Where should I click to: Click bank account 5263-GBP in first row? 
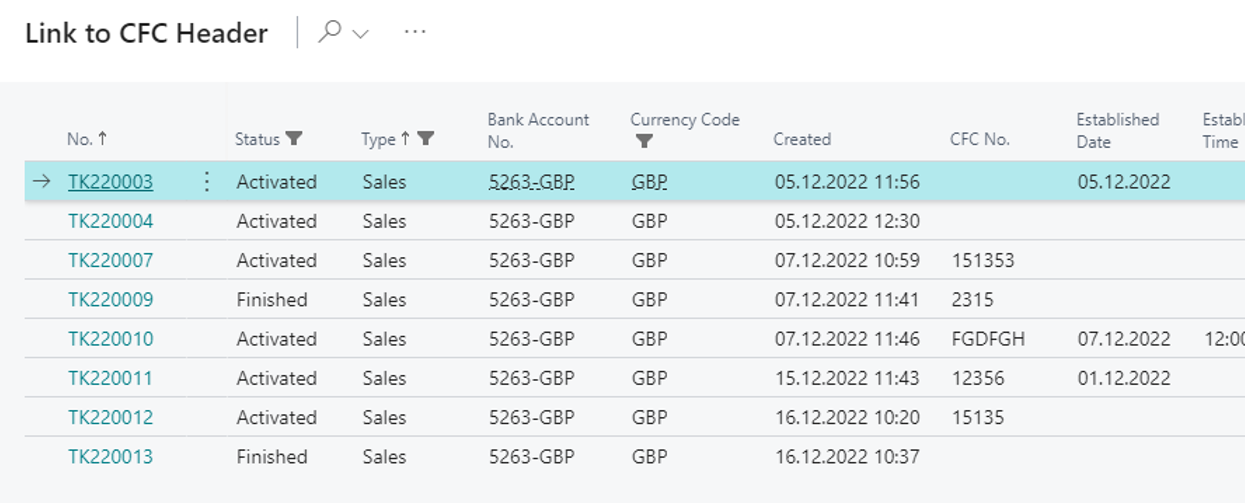coord(531,182)
